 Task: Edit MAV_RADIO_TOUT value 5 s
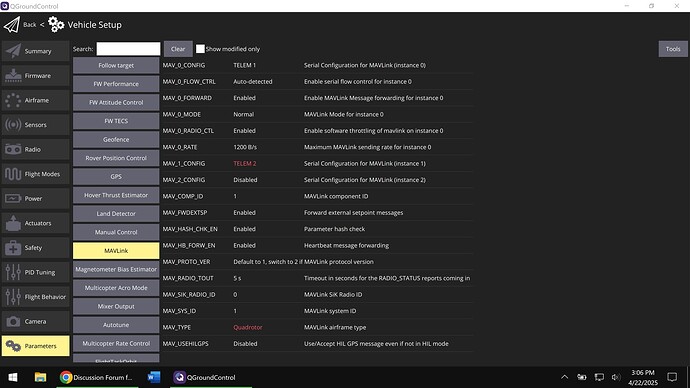pos(237,278)
